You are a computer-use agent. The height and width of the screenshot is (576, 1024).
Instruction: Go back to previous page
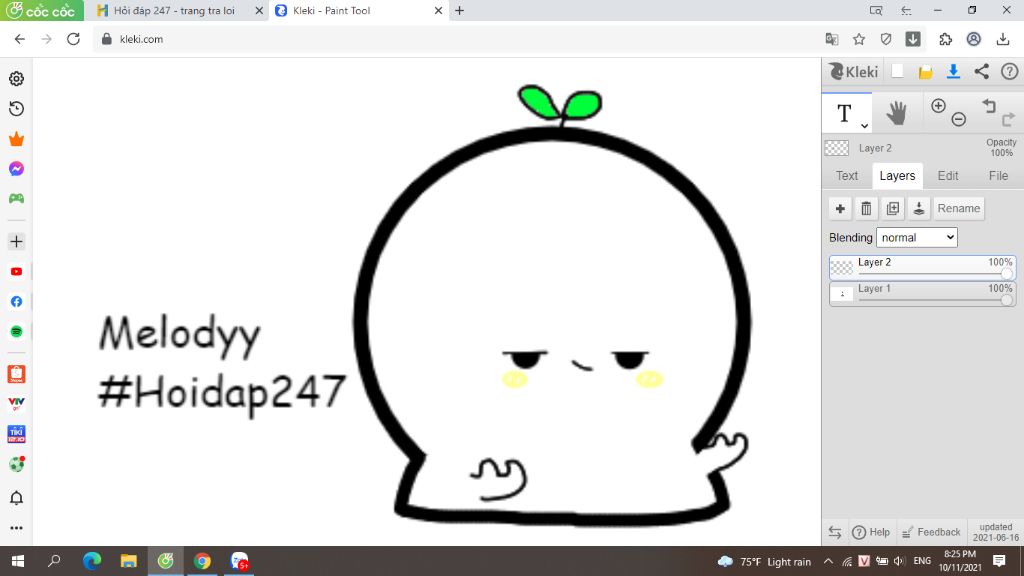(x=20, y=39)
